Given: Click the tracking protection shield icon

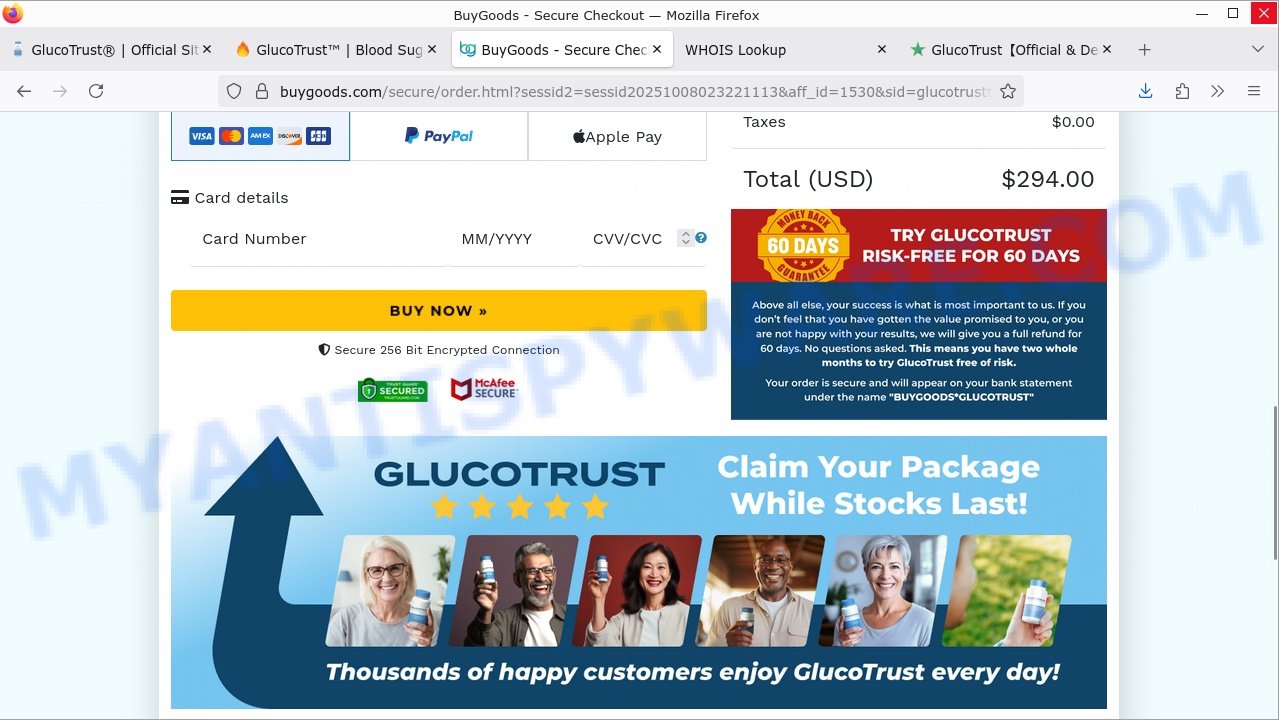Looking at the screenshot, I should point(234,91).
